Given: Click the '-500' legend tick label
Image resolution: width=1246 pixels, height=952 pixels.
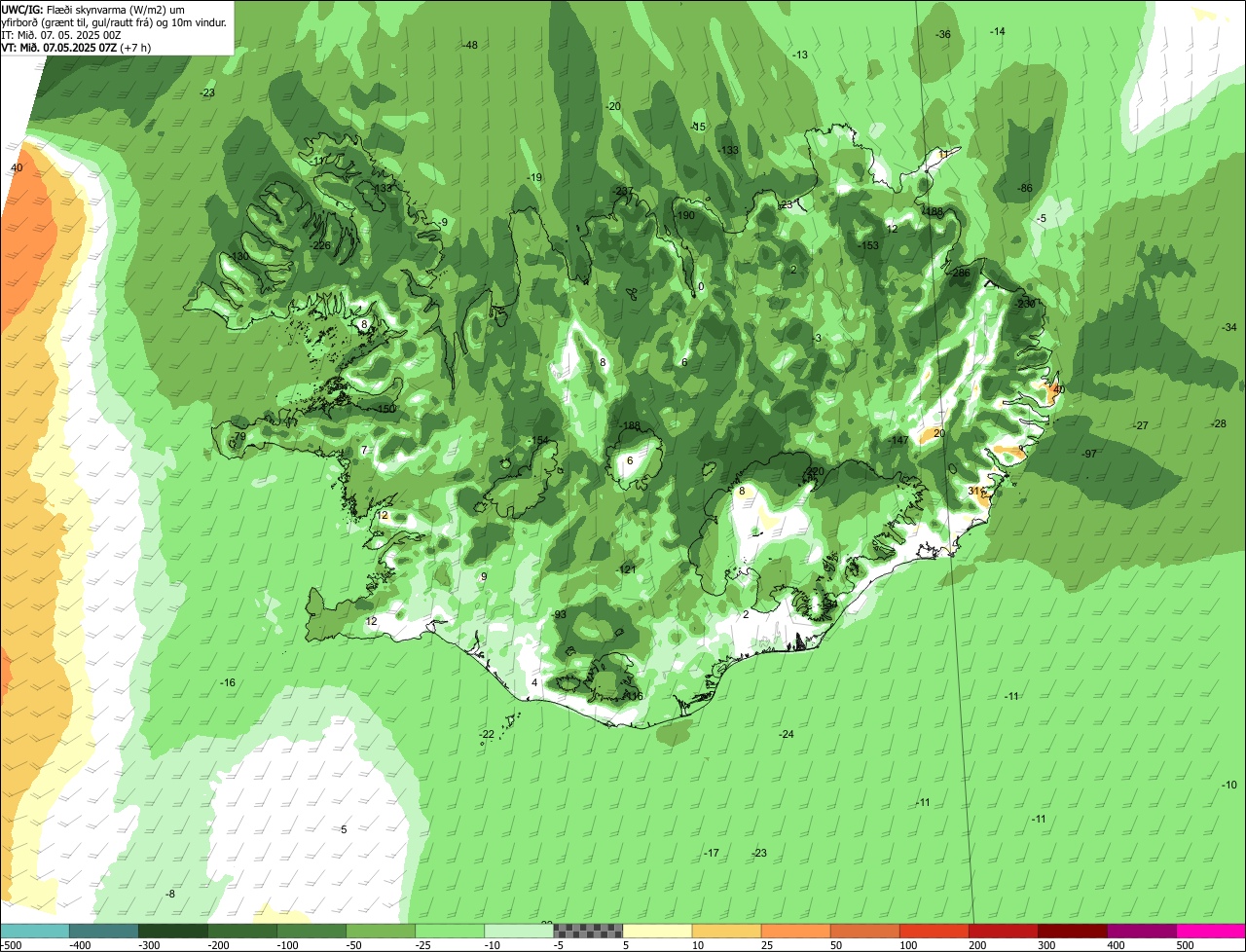Looking at the screenshot, I should [13, 945].
